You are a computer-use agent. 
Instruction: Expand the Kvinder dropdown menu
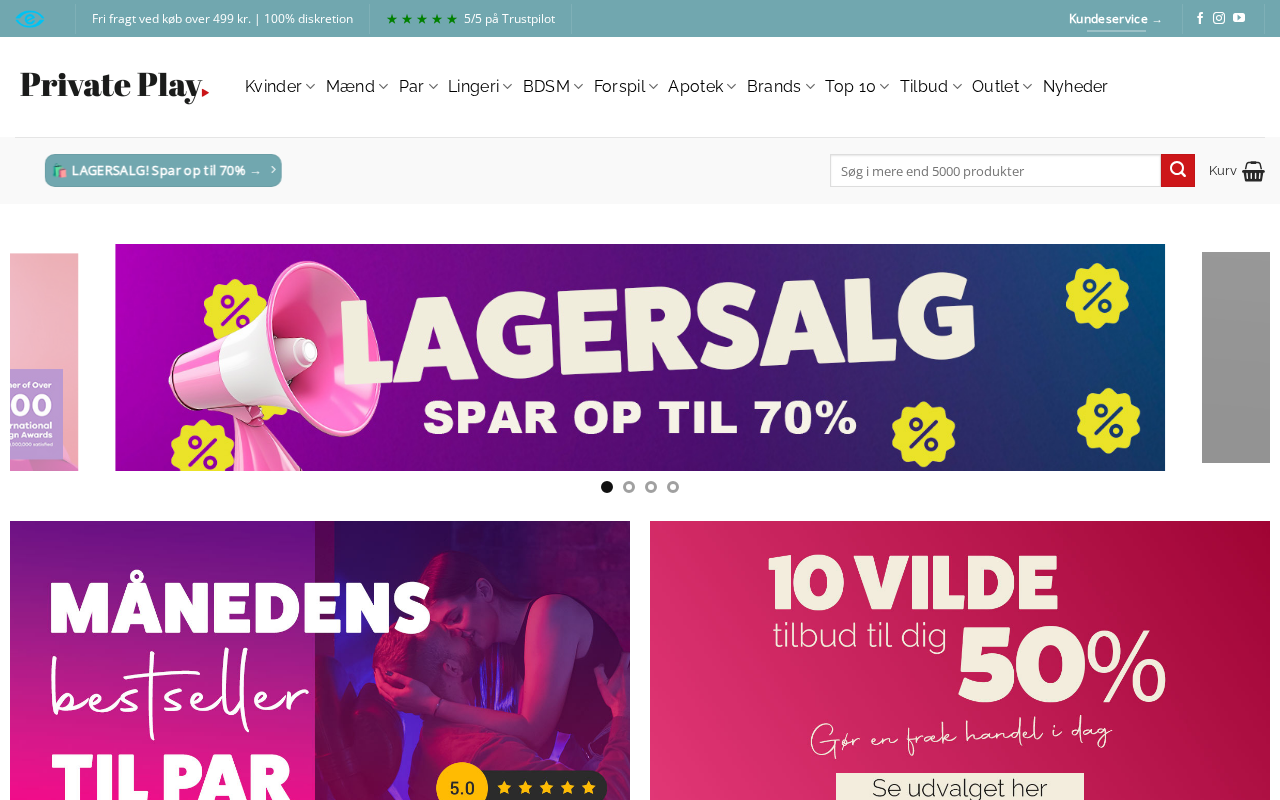(x=280, y=87)
